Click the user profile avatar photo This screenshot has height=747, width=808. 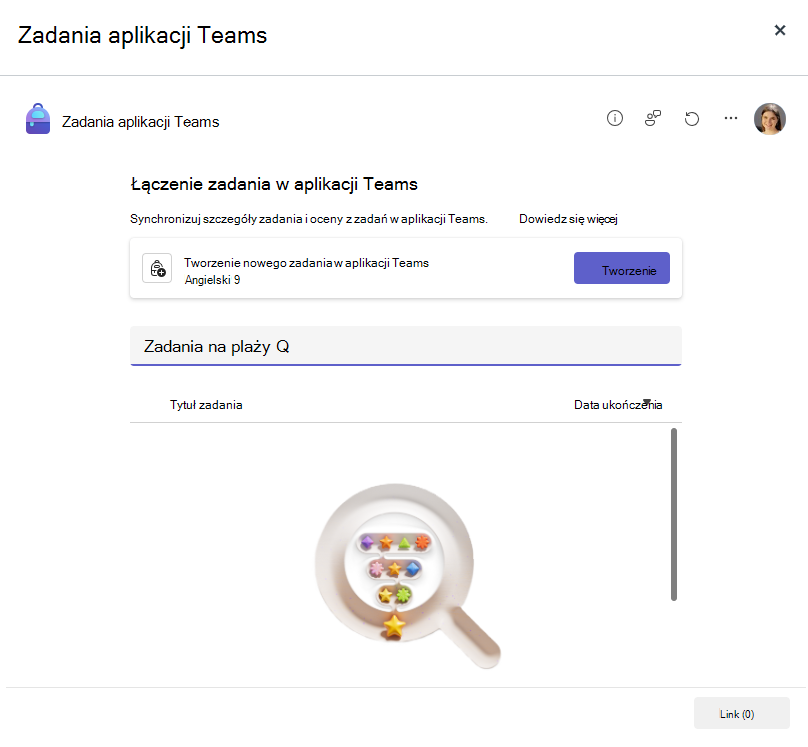769,118
